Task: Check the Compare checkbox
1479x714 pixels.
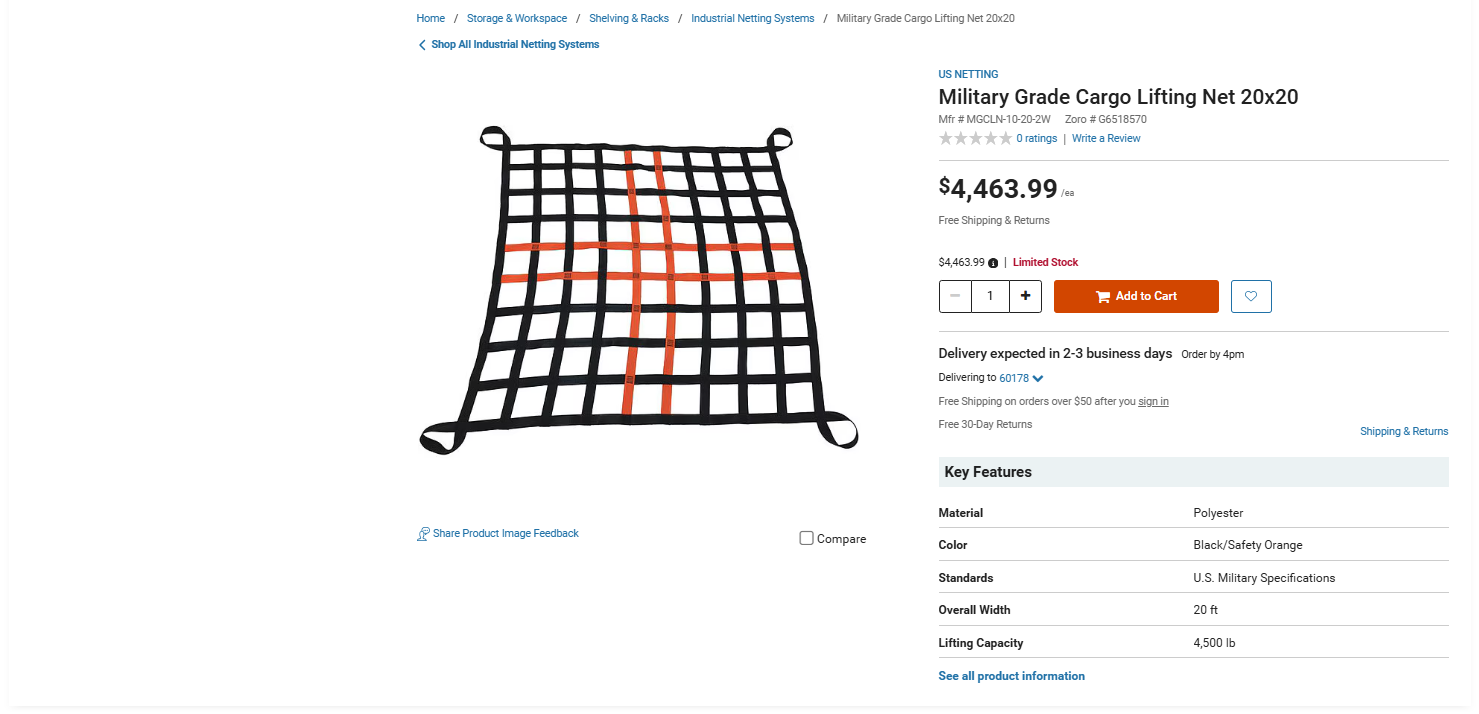Action: pos(807,538)
